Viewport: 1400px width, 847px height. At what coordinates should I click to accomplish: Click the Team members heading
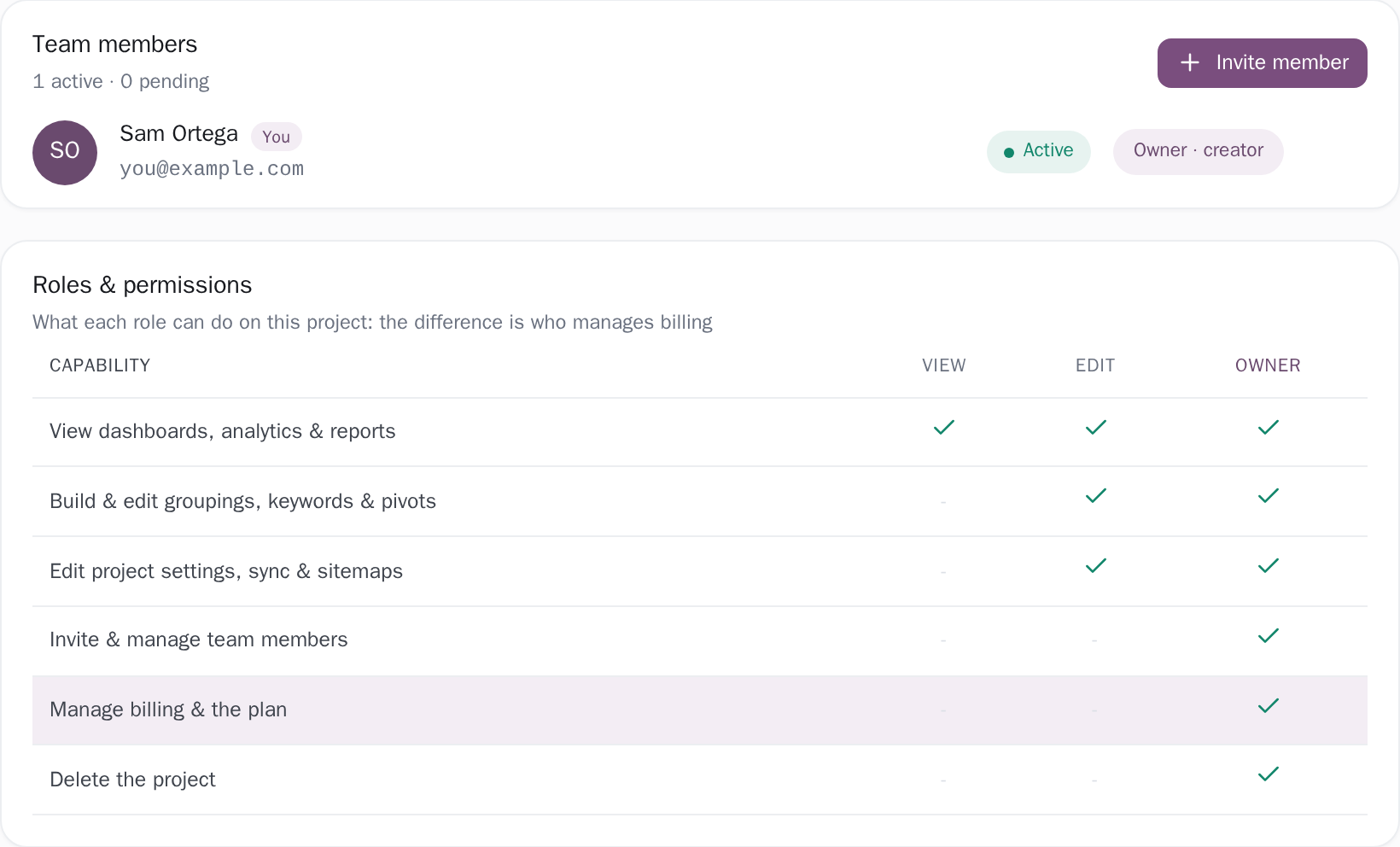coord(114,44)
